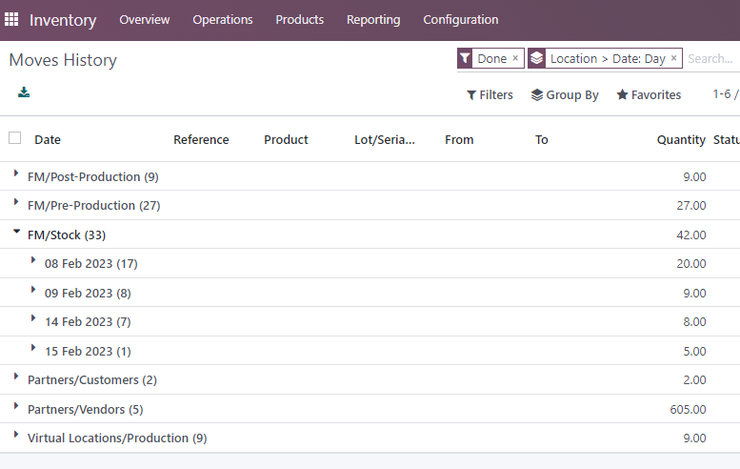Image resolution: width=740 pixels, height=469 pixels.
Task: Open the apps grid menu icon
Action: 11,19
